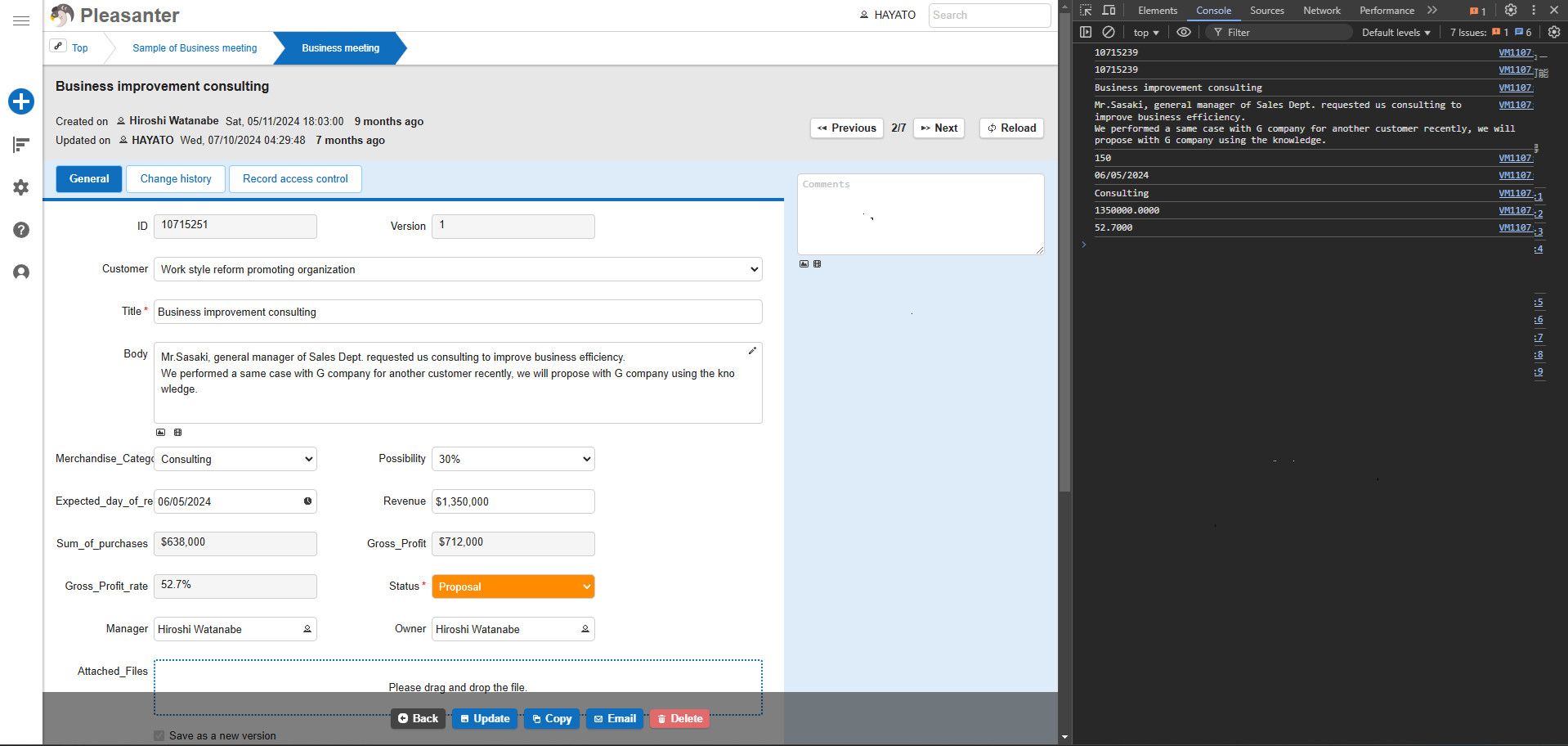Screen dimensions: 1568x746
Task: Click the Body field pencil edit icon
Action: [x=752, y=351]
